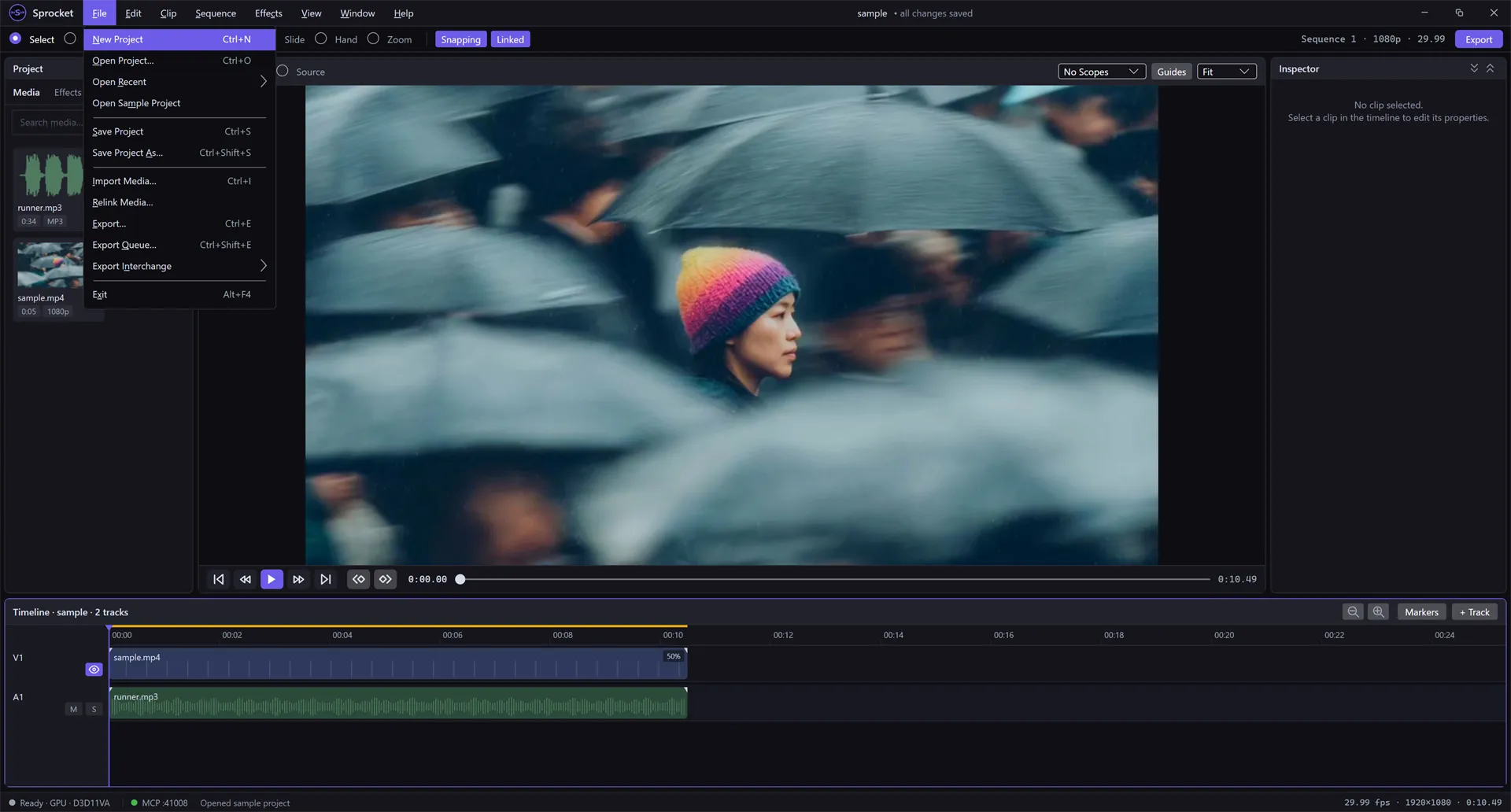The width and height of the screenshot is (1511, 812).
Task: Click the double-chevron-down icon in the Inspector header
Action: pos(1474,68)
